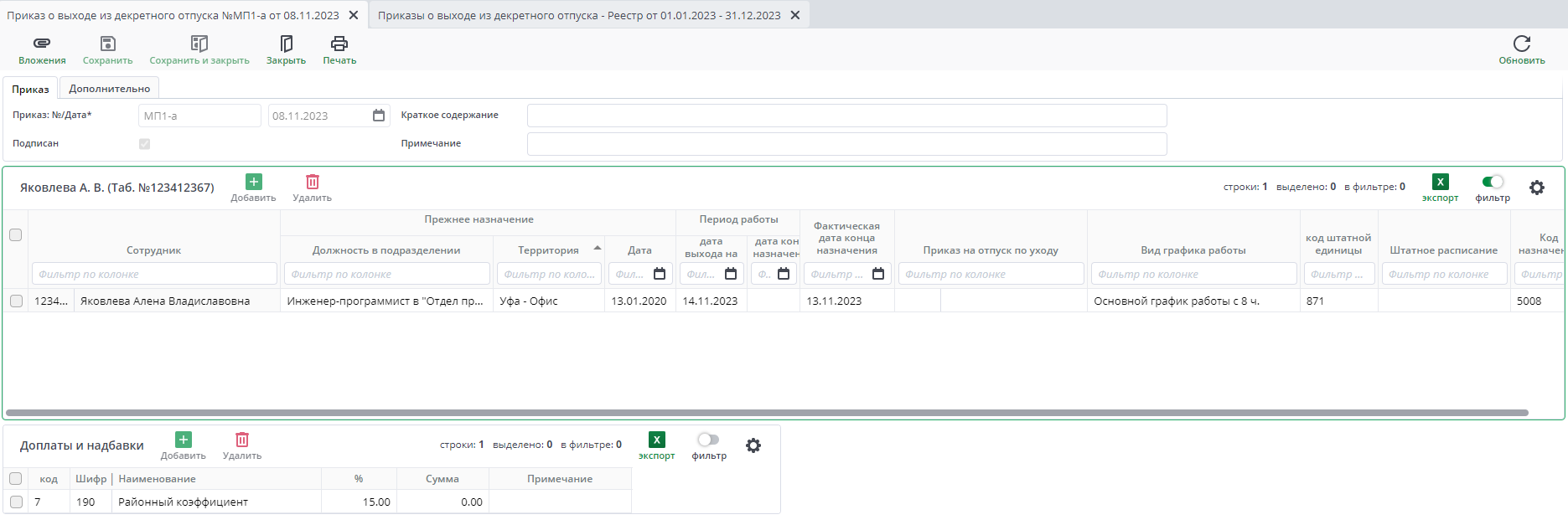1568x525 pixels.
Task: Open calendar in дата кон назначения filter
Action: (x=784, y=274)
